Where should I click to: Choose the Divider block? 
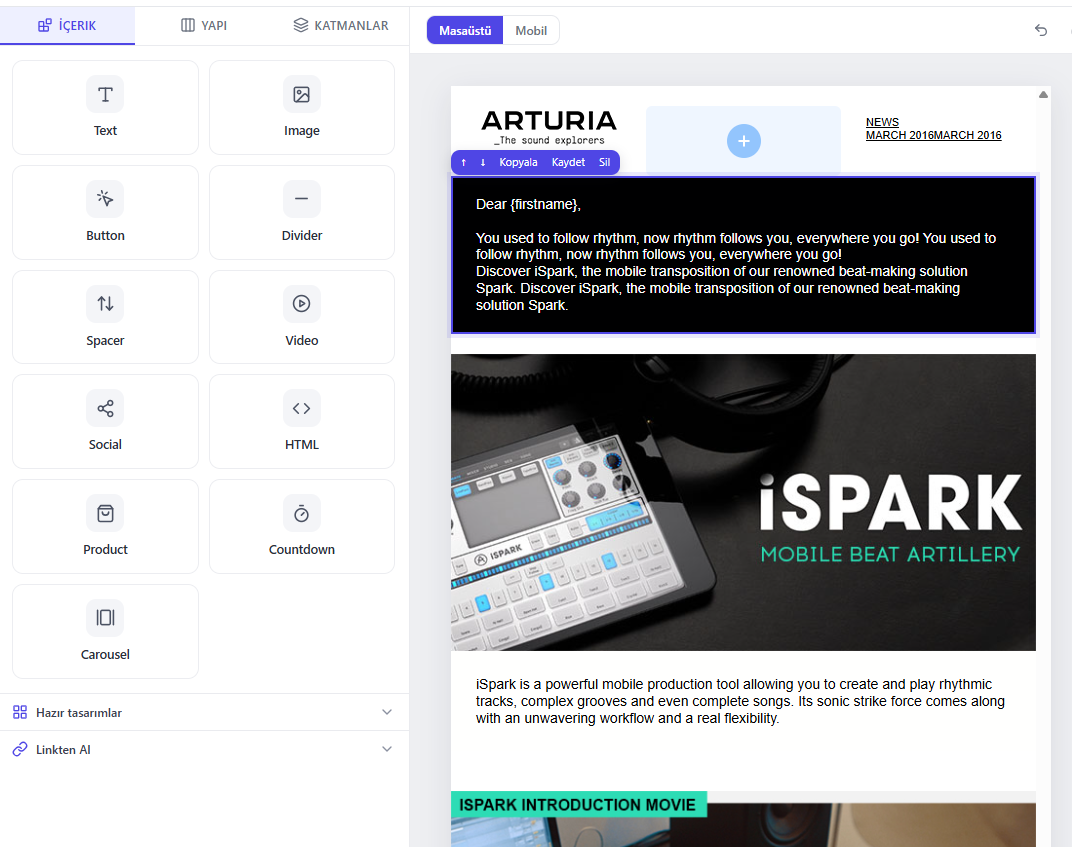coord(302,213)
